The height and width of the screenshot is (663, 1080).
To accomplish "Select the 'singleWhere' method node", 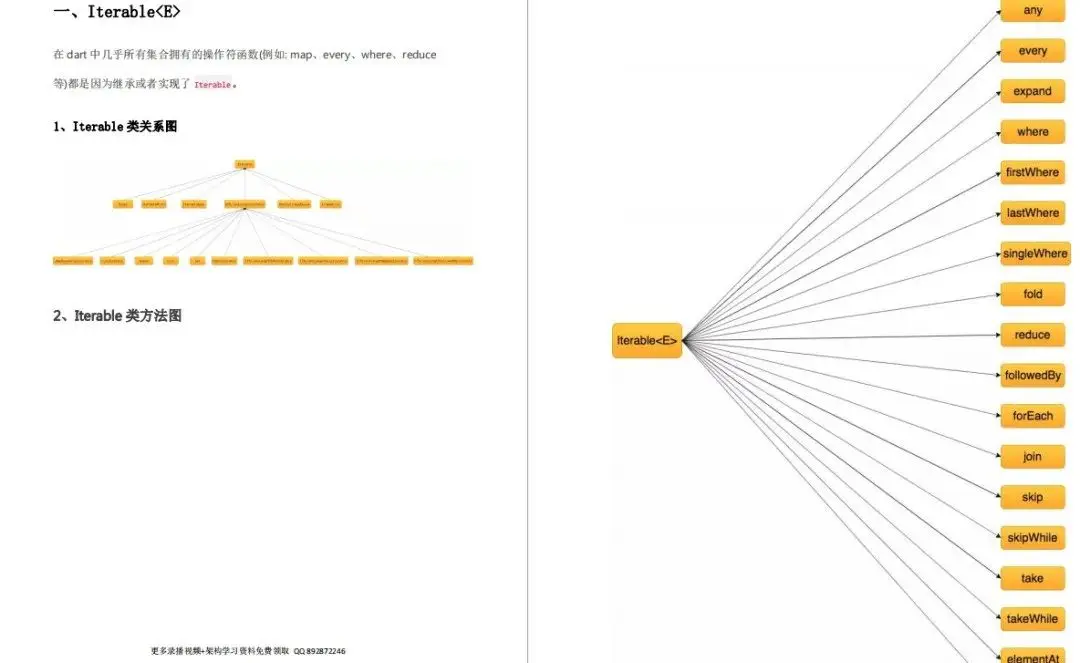I will click(1035, 254).
